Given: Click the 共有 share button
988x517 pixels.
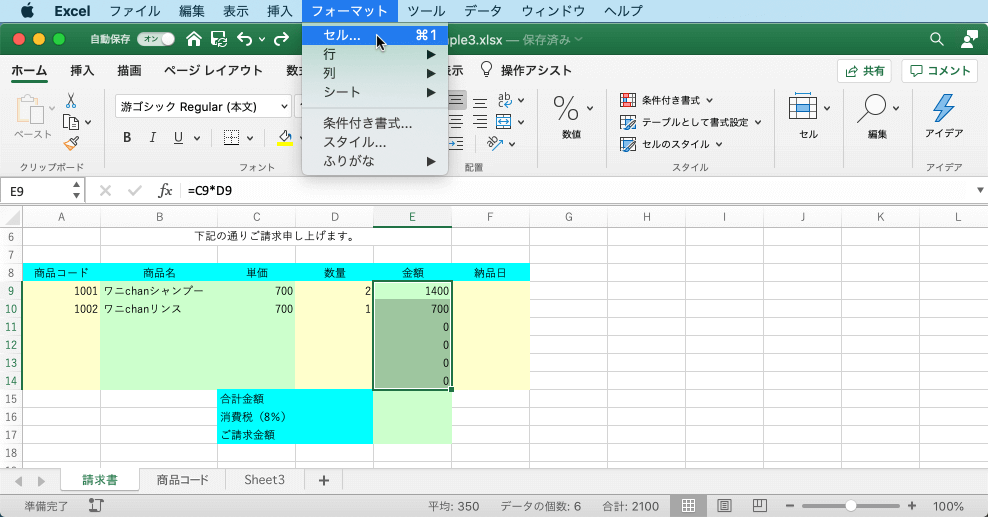Looking at the screenshot, I should 864,71.
